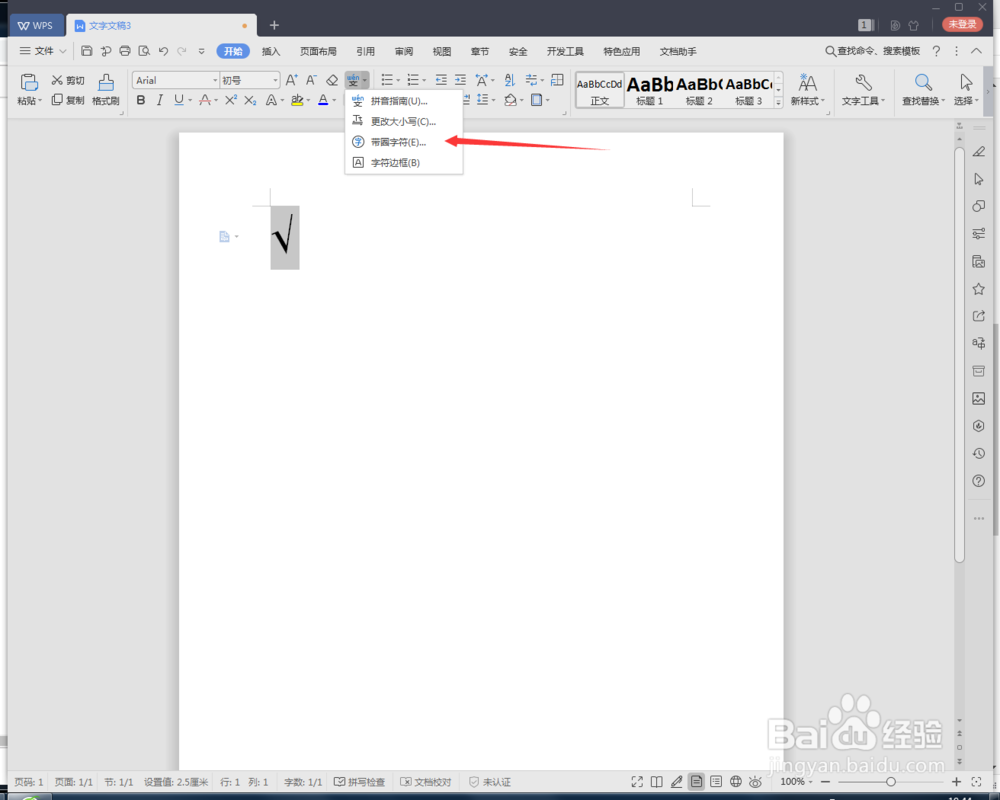Activate the 格式刷 format painter
The image size is (1000, 800).
point(106,89)
